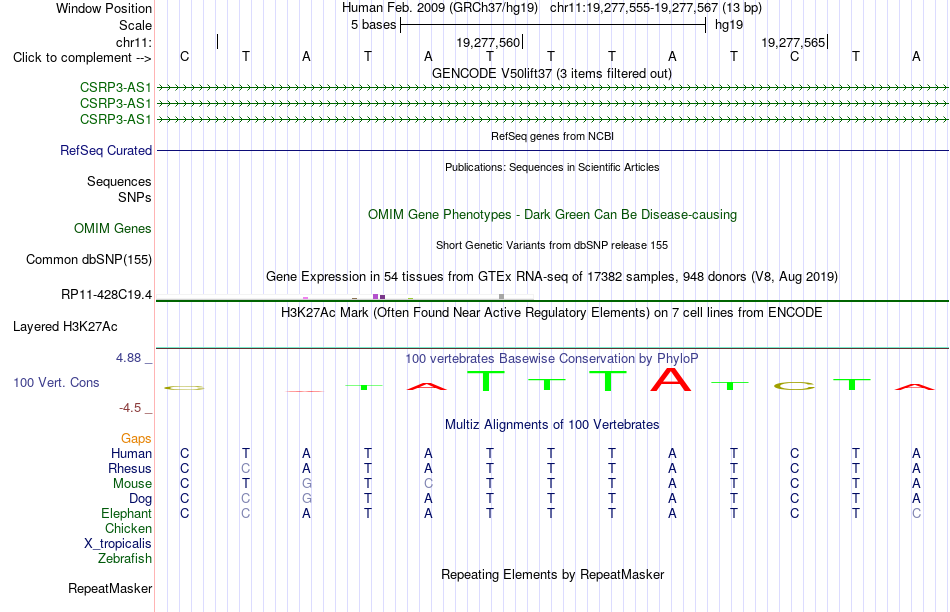Click the 'Human Feb. 2009 (GRCh37/hg19)' assembly text
Viewport: 950px width, 612px height.
pos(440,8)
